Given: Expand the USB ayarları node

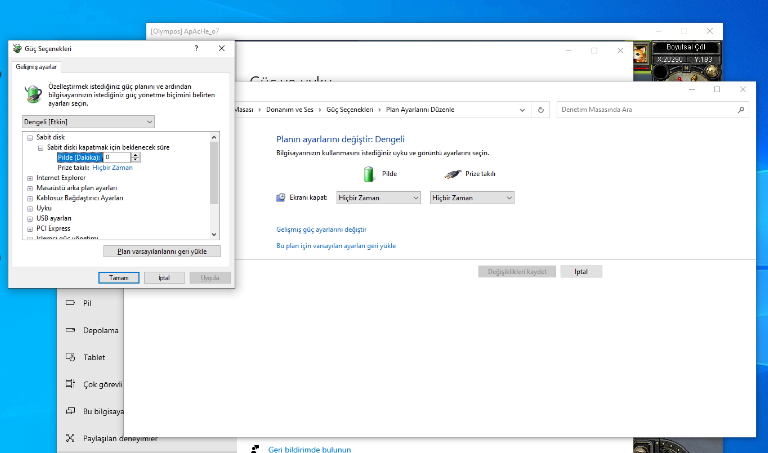Looking at the screenshot, I should [30, 219].
